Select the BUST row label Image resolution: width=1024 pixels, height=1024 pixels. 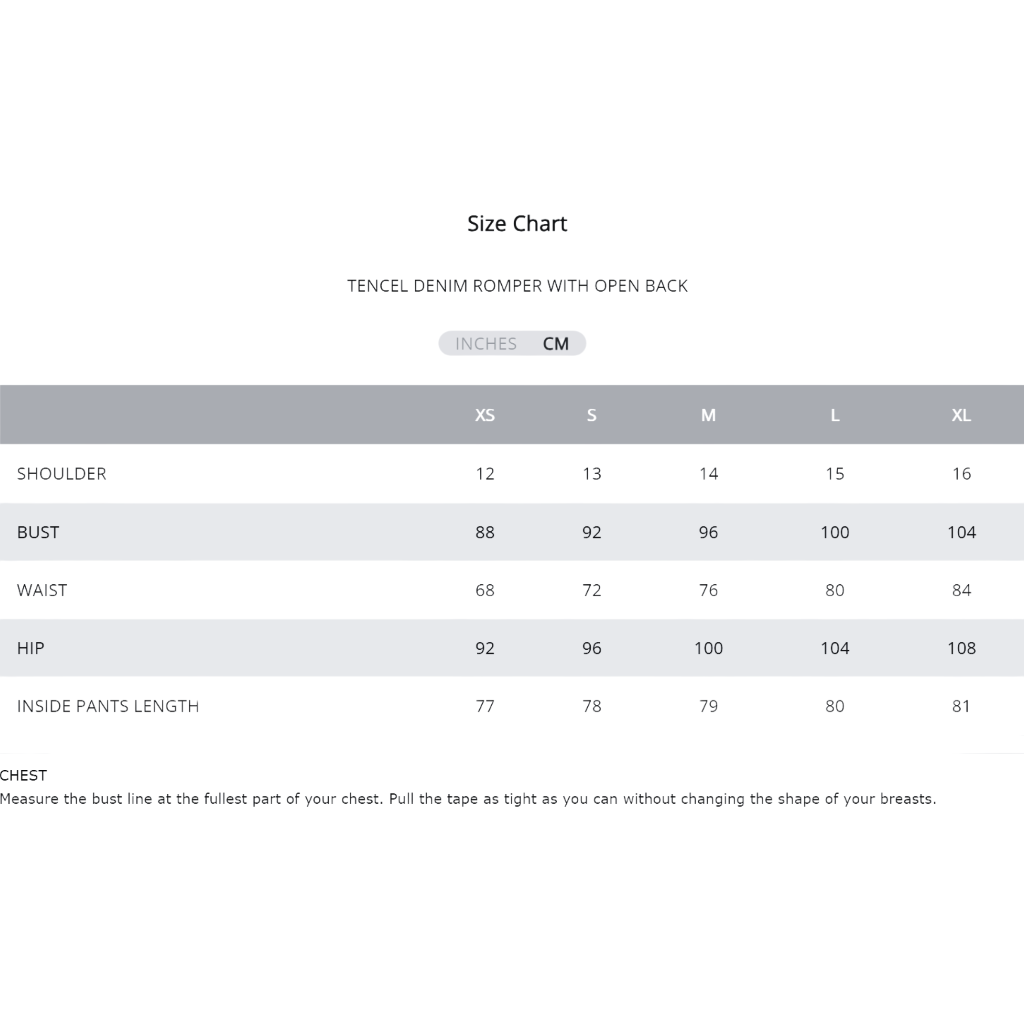pyautogui.click(x=38, y=532)
